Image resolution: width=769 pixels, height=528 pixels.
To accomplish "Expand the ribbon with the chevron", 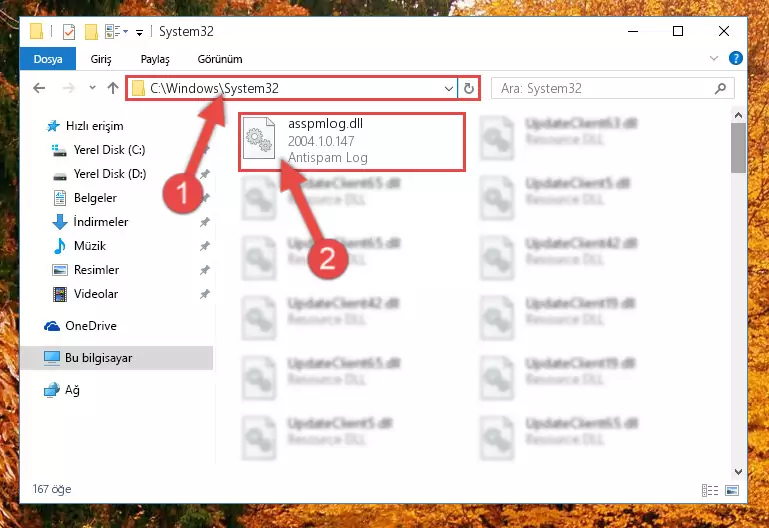I will click(714, 58).
